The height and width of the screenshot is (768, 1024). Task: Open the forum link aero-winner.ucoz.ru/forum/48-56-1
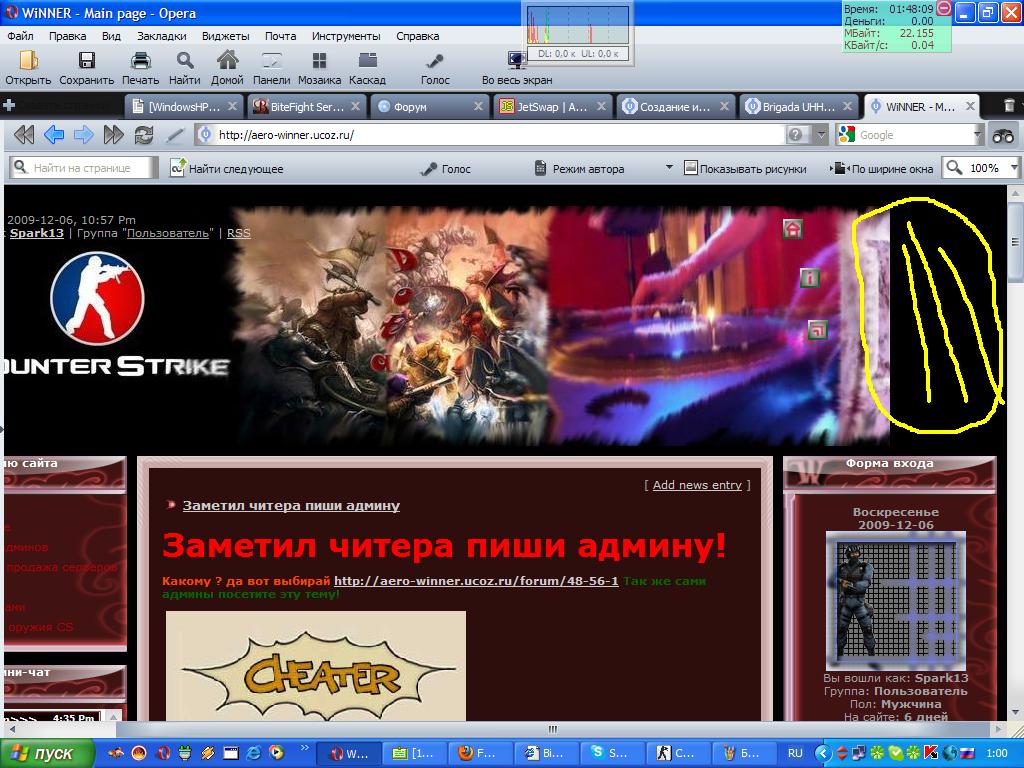[476, 581]
